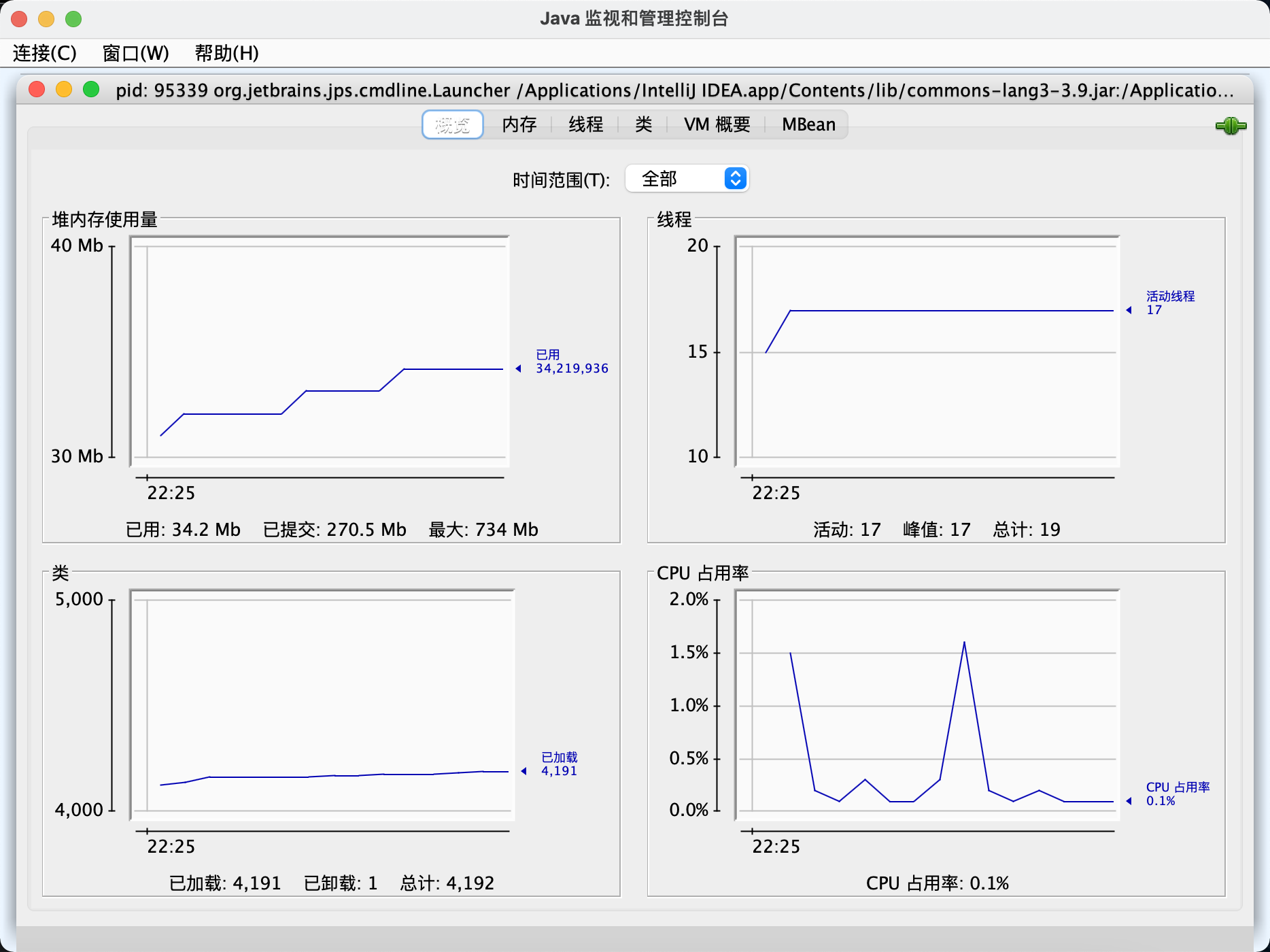Click the CPU 占用率 0.1% legend label

tap(1178, 794)
